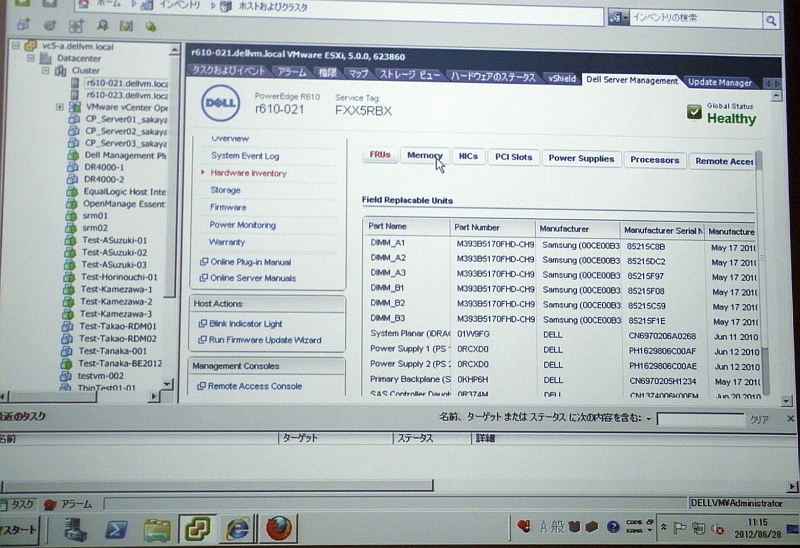800x548 pixels.
Task: Open the FRUs inventory tab
Action: point(380,155)
